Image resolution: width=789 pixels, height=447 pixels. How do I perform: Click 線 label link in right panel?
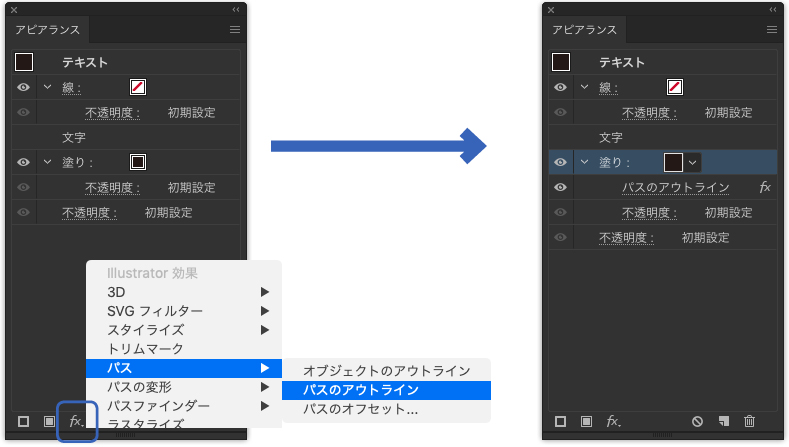[x=608, y=88]
